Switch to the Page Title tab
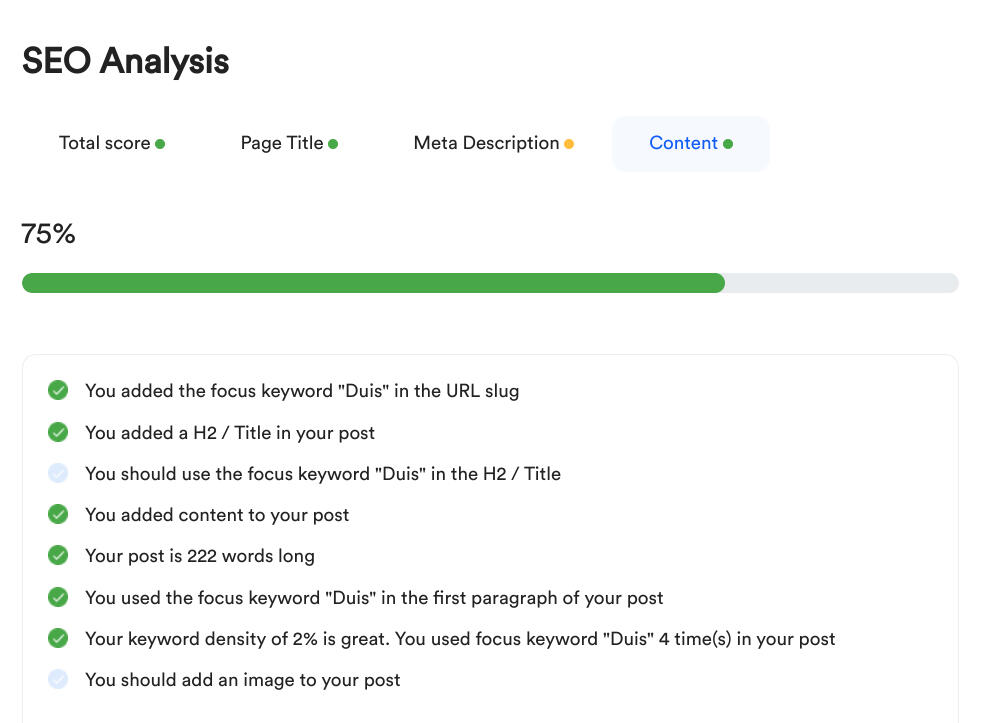Image resolution: width=997 pixels, height=723 pixels. (289, 143)
